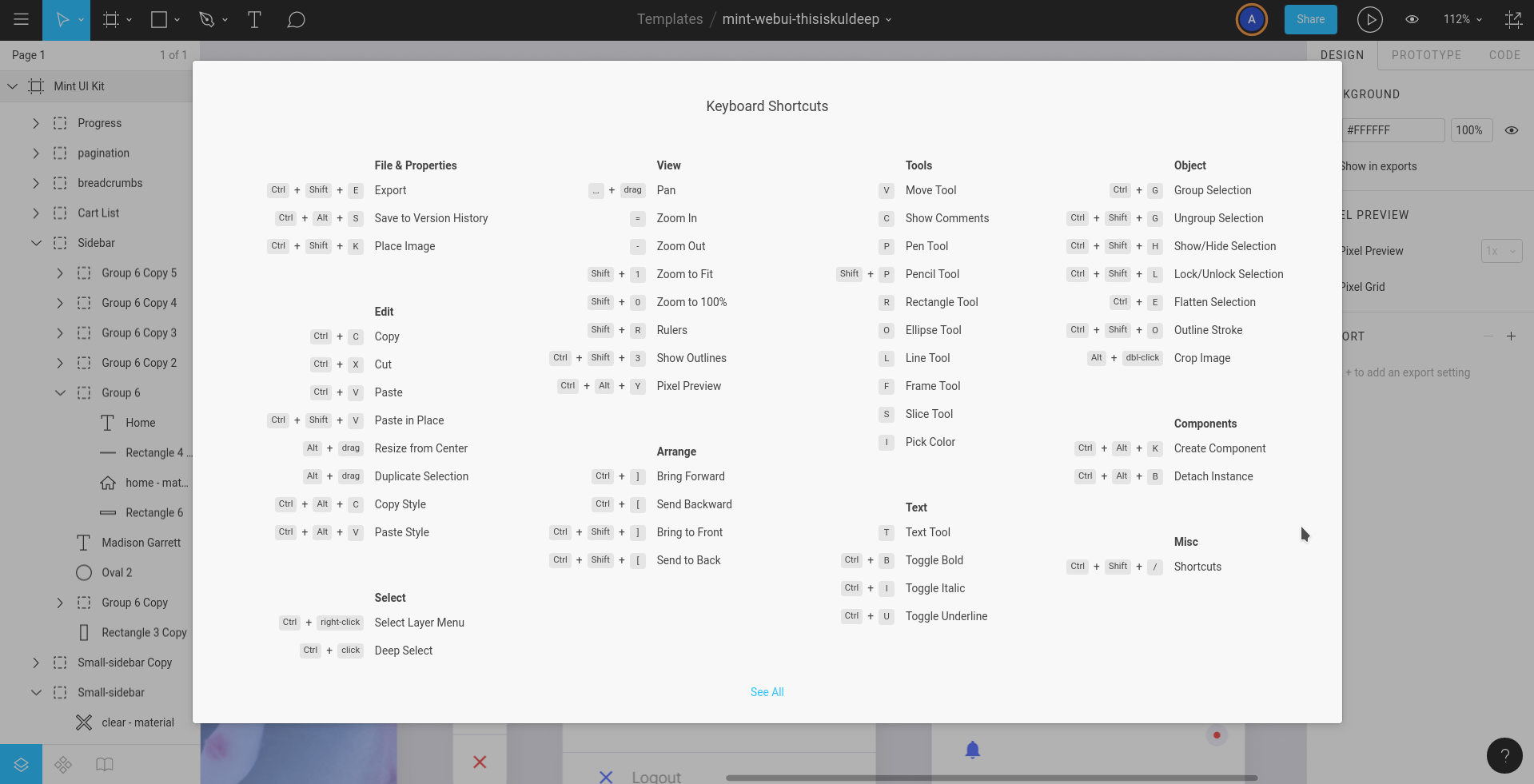
Task: Click the user avatar A
Action: pos(1252,20)
